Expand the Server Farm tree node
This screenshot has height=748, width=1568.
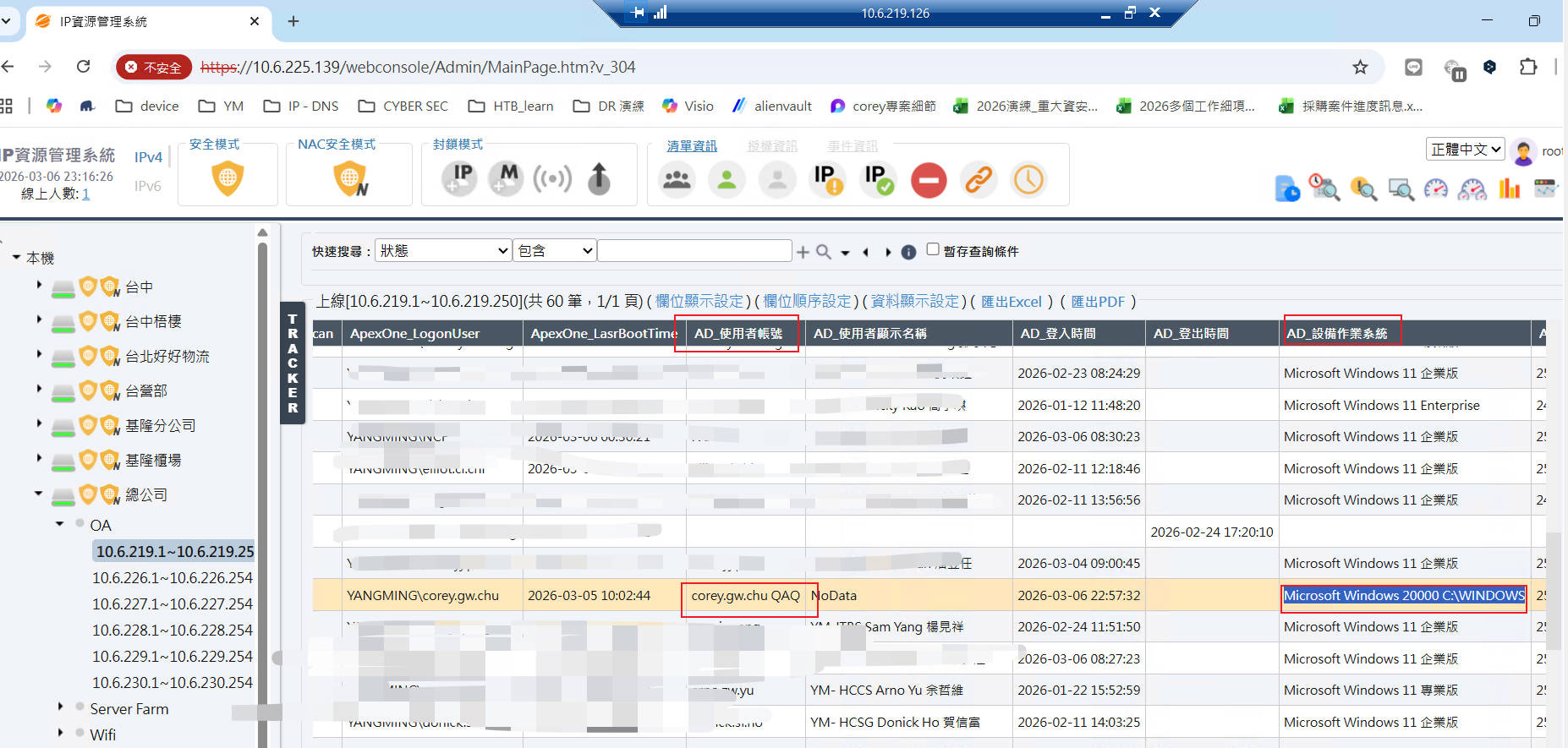tap(60, 707)
